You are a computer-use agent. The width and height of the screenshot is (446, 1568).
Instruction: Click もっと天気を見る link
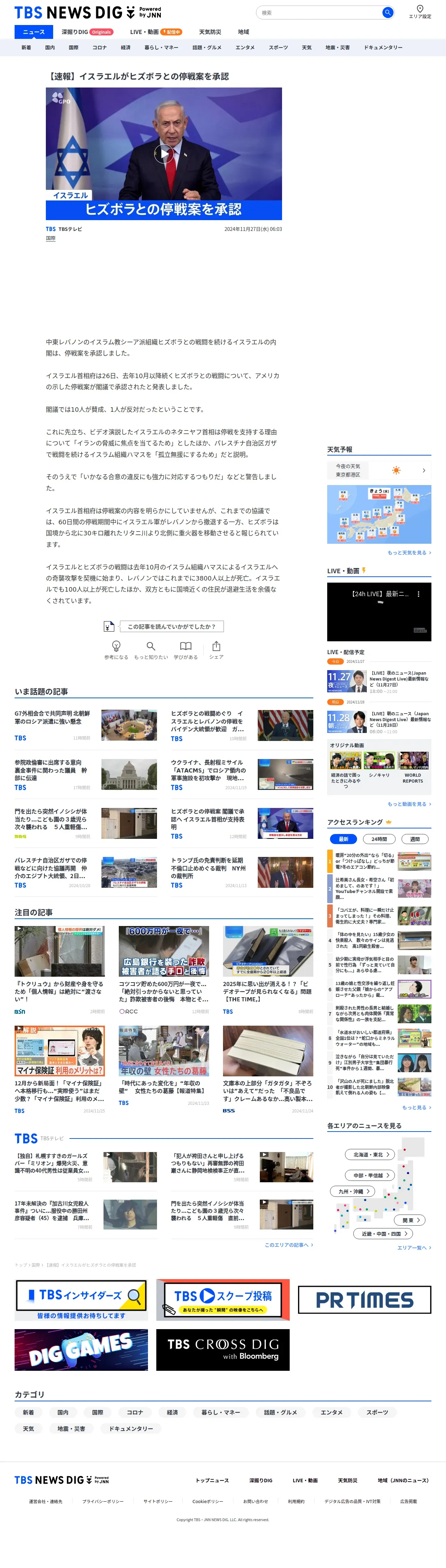coord(409,553)
